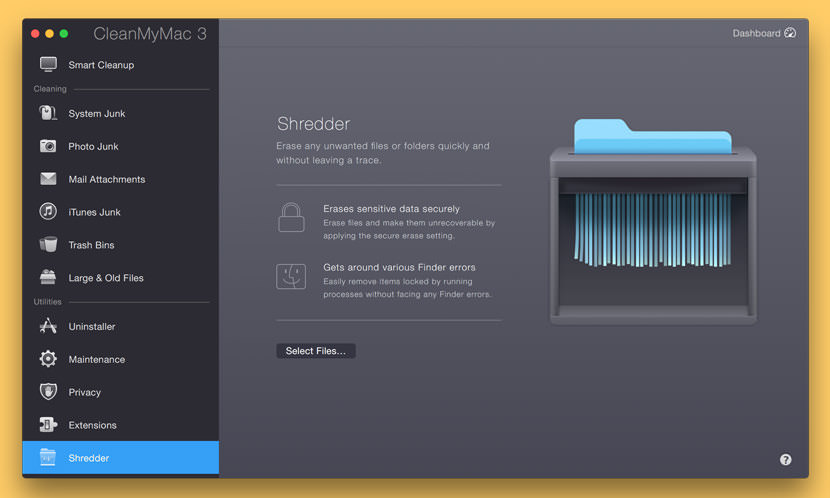Click the Trash Bins bucket icon

tap(48, 245)
